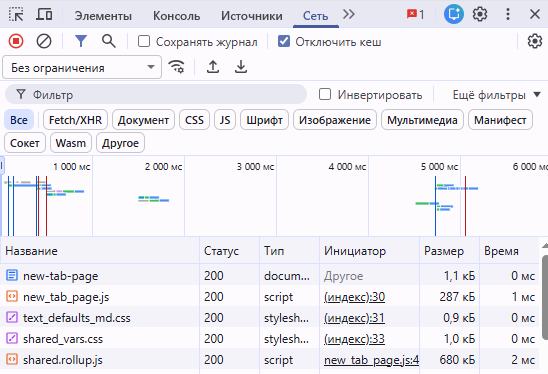Filter by Fetch/XHR requests

coord(75,120)
